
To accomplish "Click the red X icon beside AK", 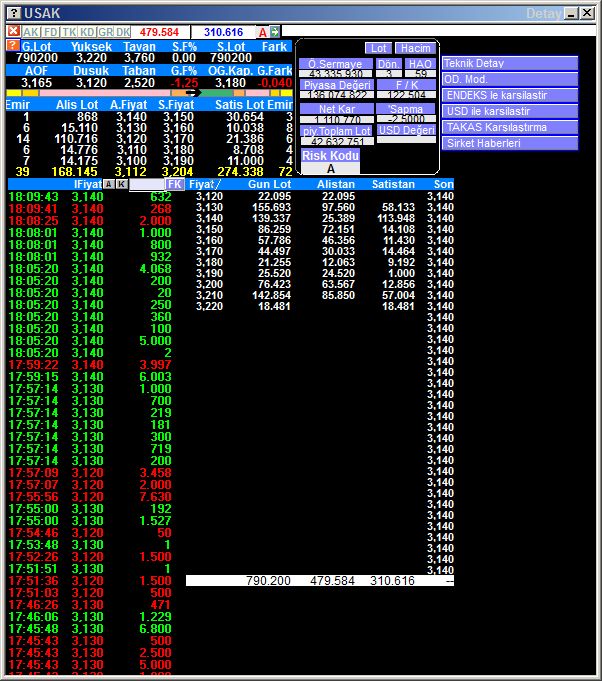I will pyautogui.click(x=13, y=31).
